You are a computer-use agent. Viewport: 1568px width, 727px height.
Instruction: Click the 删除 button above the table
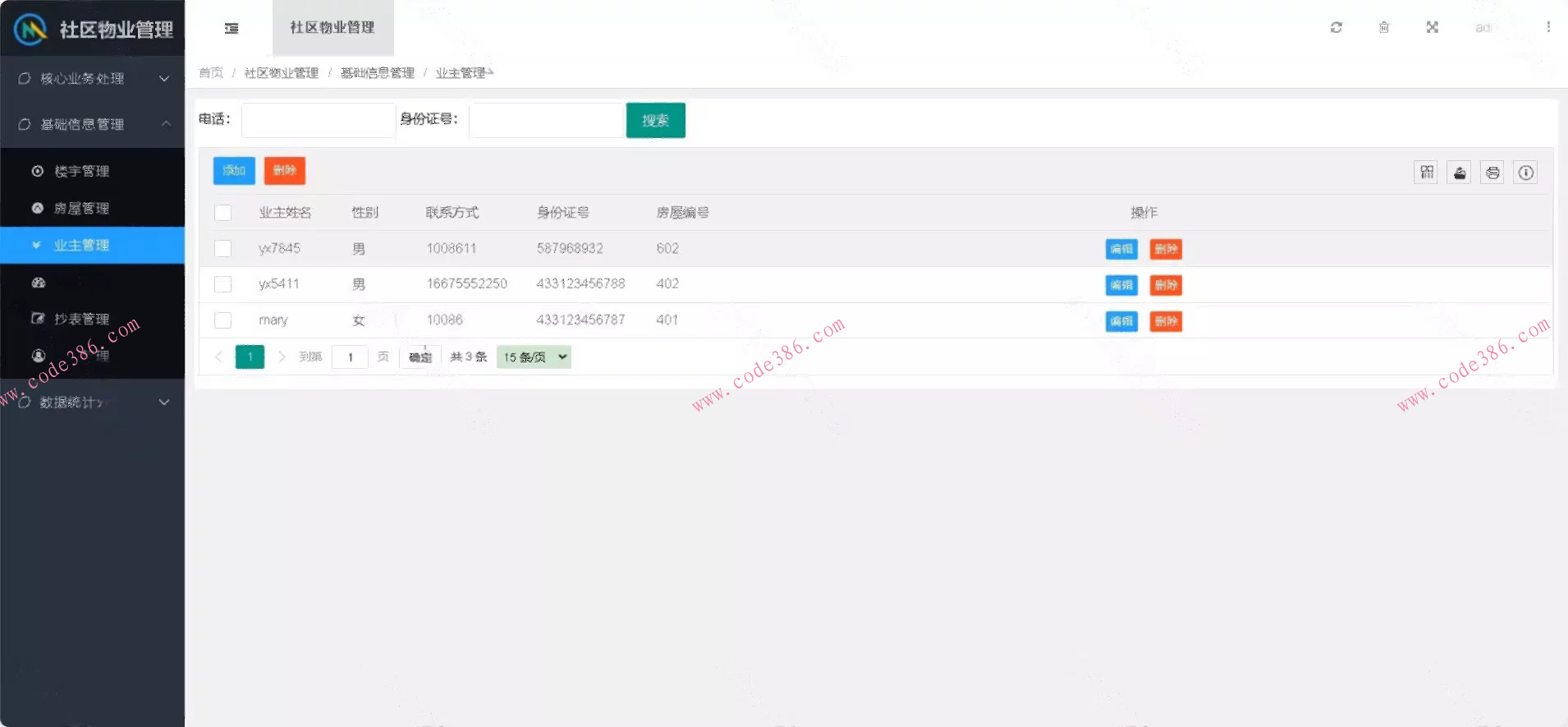tap(285, 171)
